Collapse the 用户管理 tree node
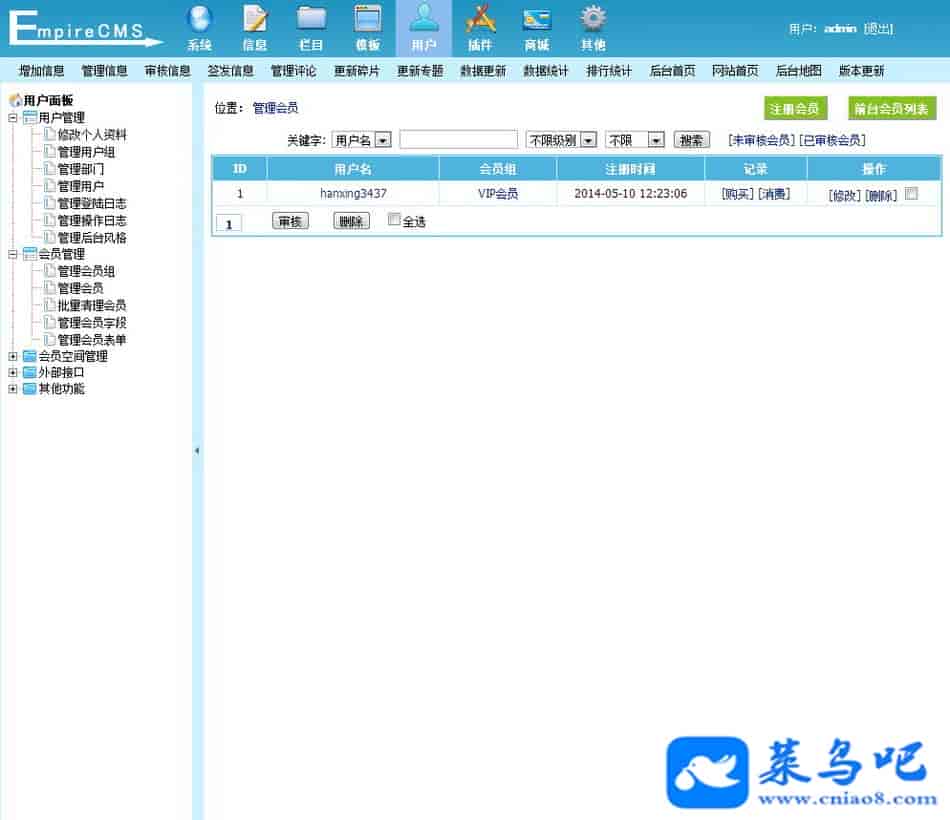The width and height of the screenshot is (950, 820). click(13, 118)
